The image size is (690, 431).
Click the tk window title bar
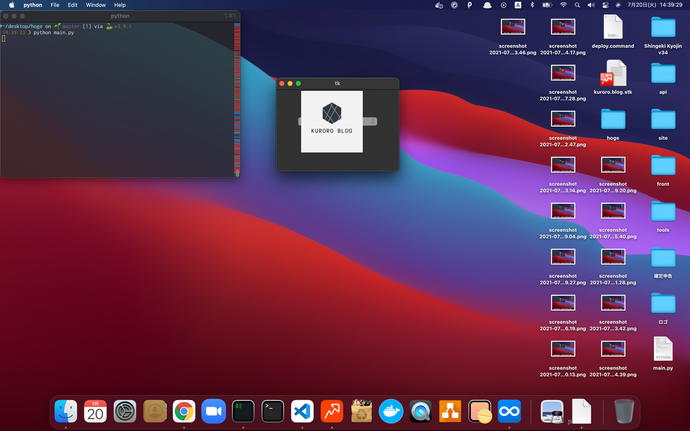tap(338, 83)
